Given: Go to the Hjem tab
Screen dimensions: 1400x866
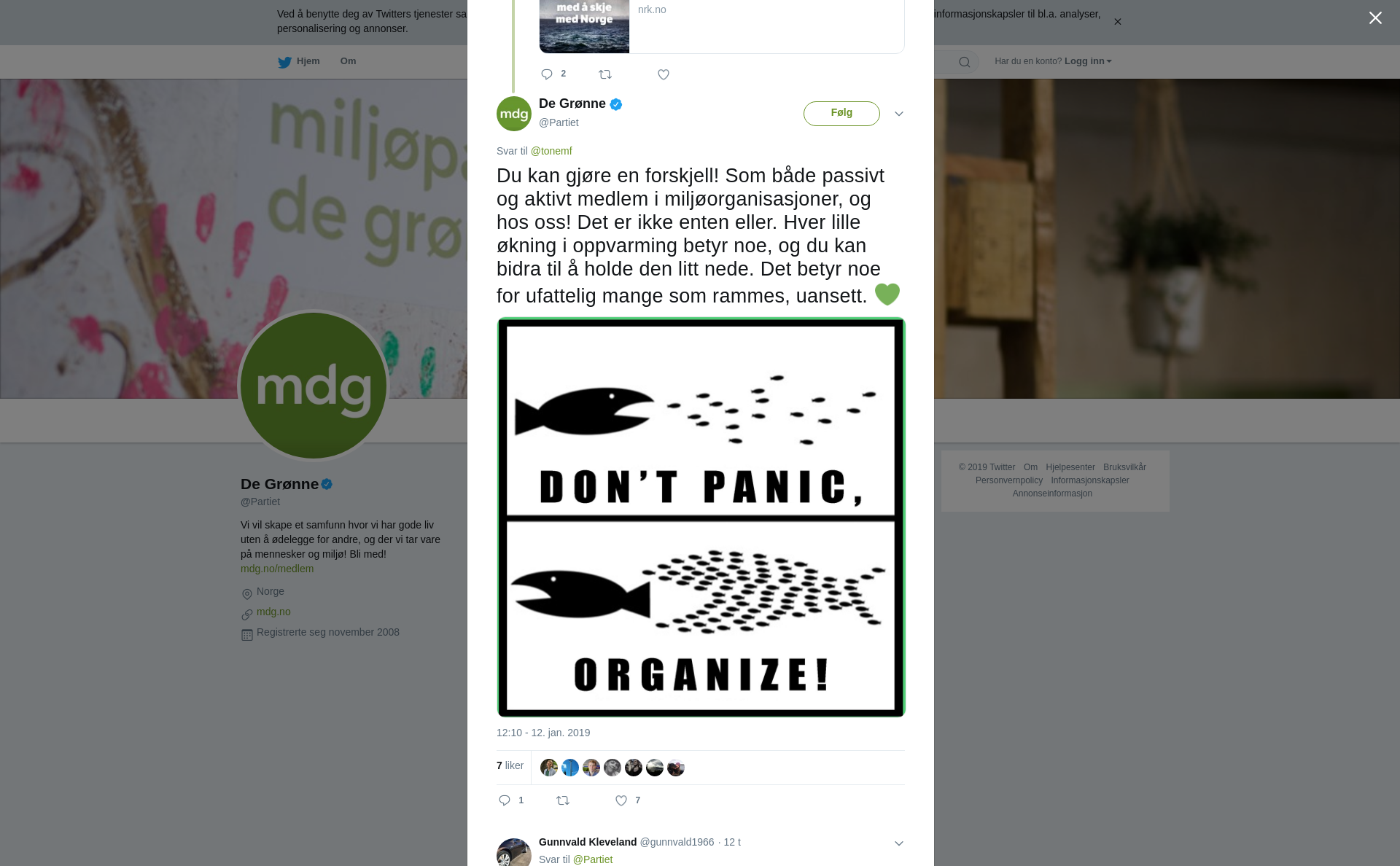Looking at the screenshot, I should point(299,61).
